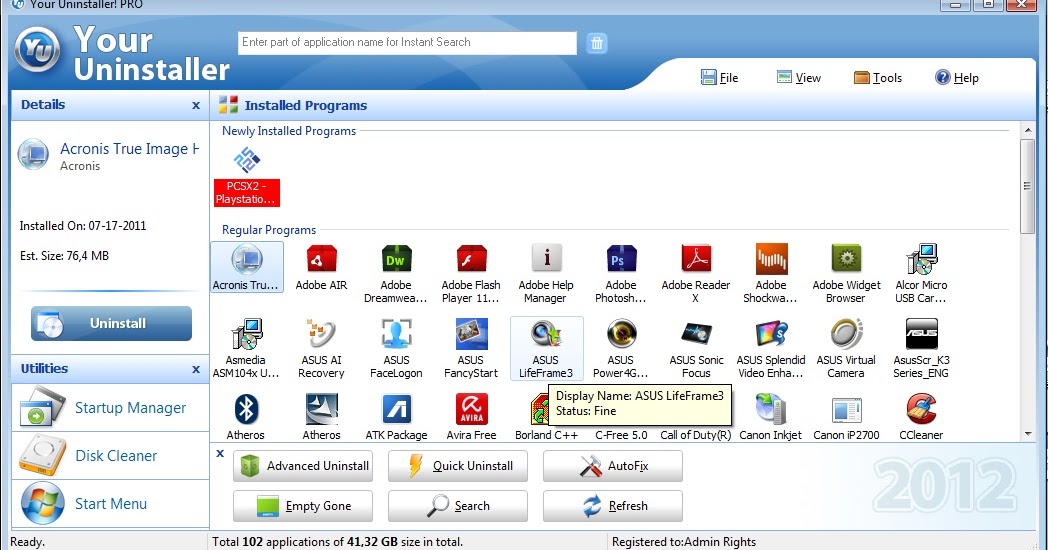Click the Empty Gone button
Viewport: 1048px width, 550px height.
303,506
